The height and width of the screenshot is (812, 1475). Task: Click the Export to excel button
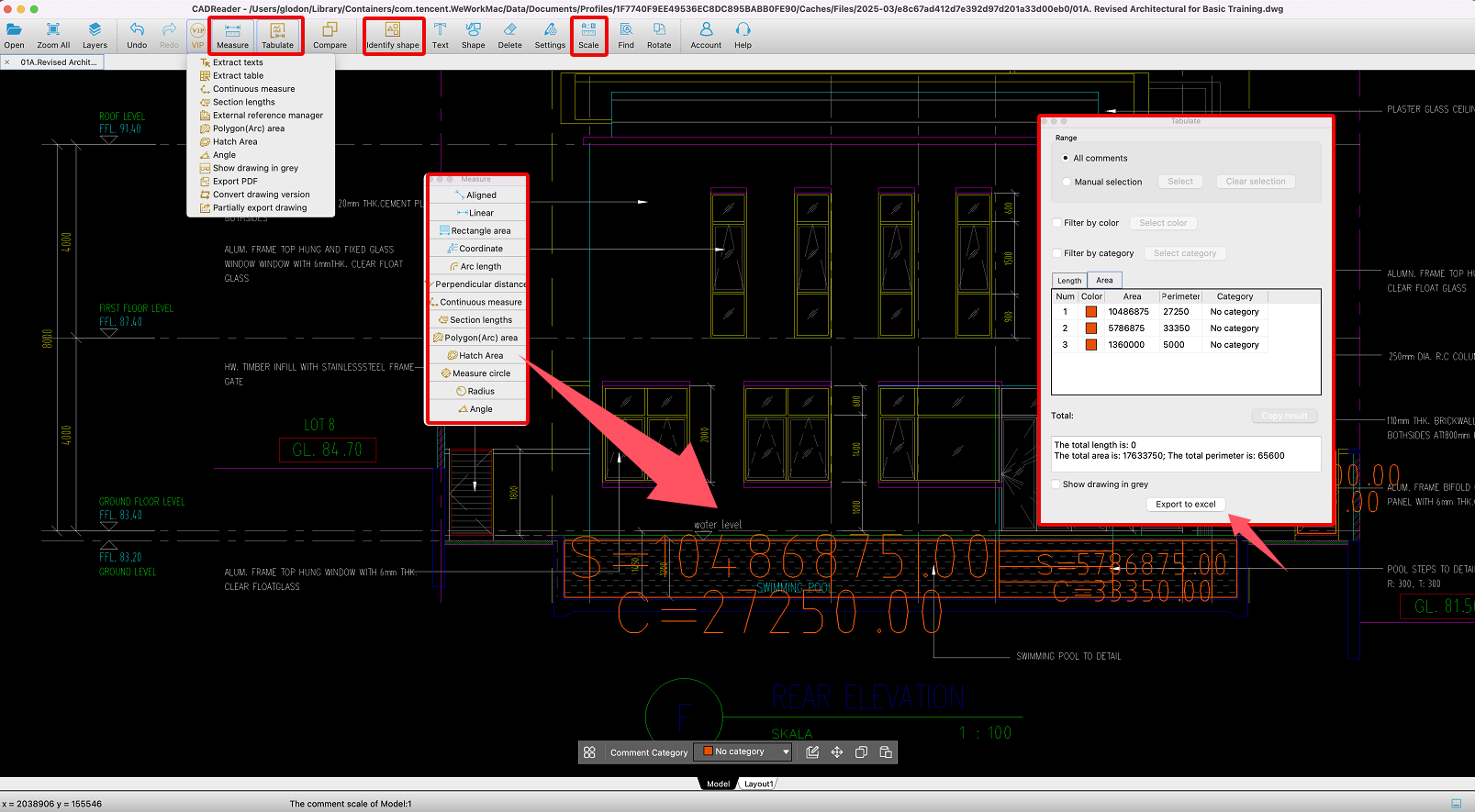coord(1186,505)
